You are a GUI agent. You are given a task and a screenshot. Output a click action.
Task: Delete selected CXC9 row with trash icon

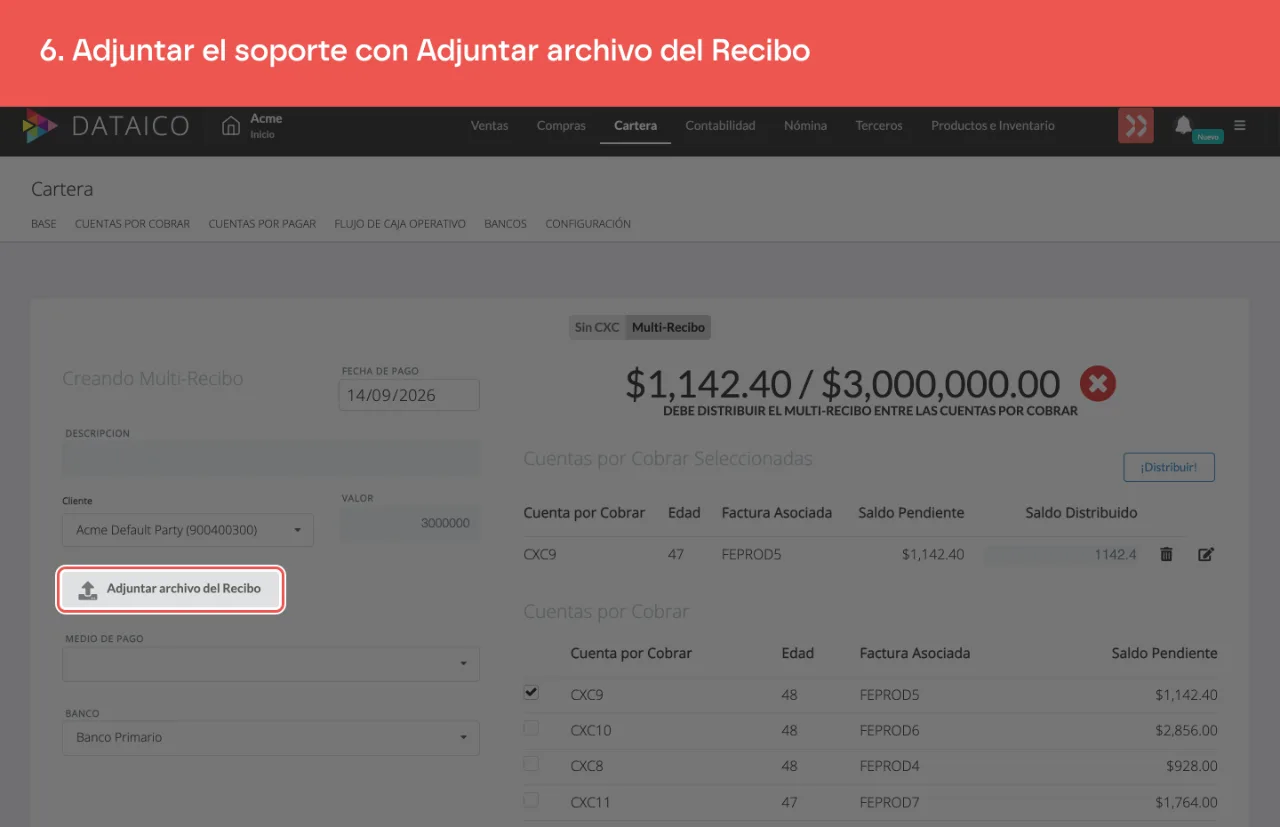[1166, 554]
